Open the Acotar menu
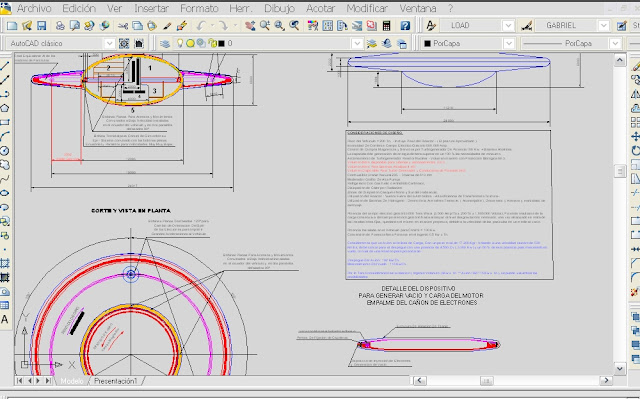 [320, 8]
